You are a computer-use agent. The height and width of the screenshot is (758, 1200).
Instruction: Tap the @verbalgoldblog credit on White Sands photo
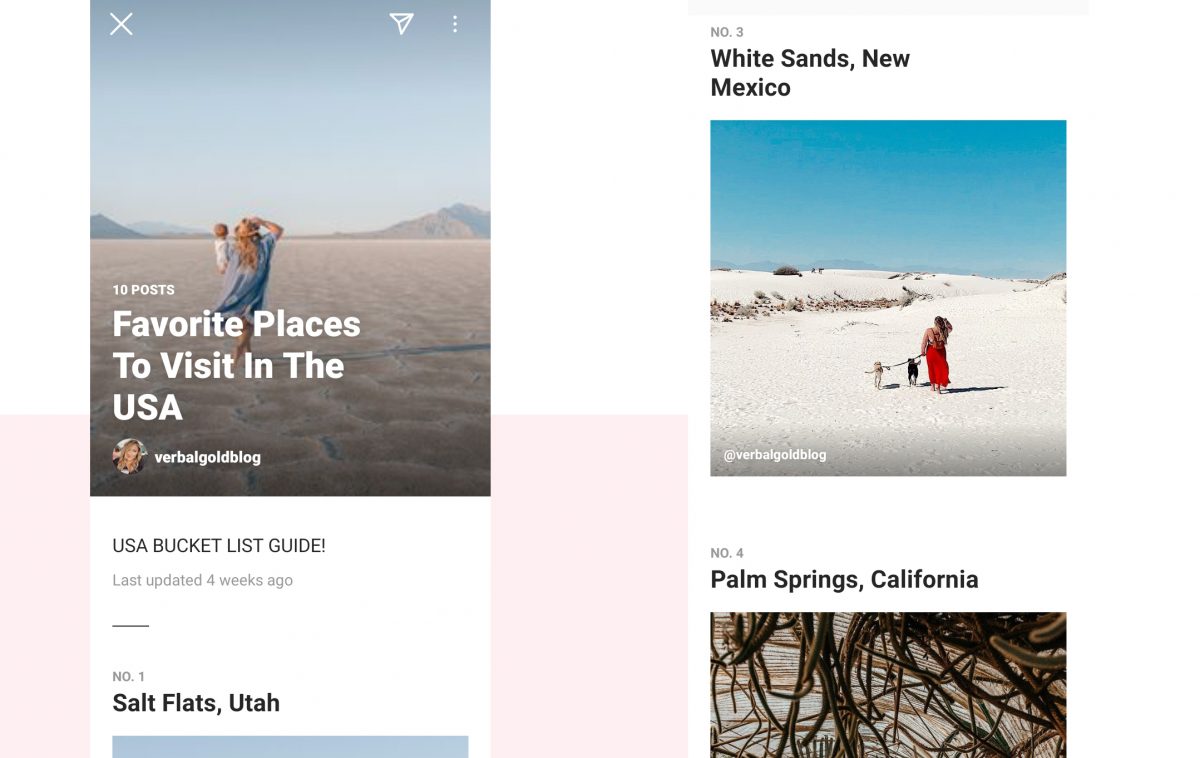tap(775, 455)
